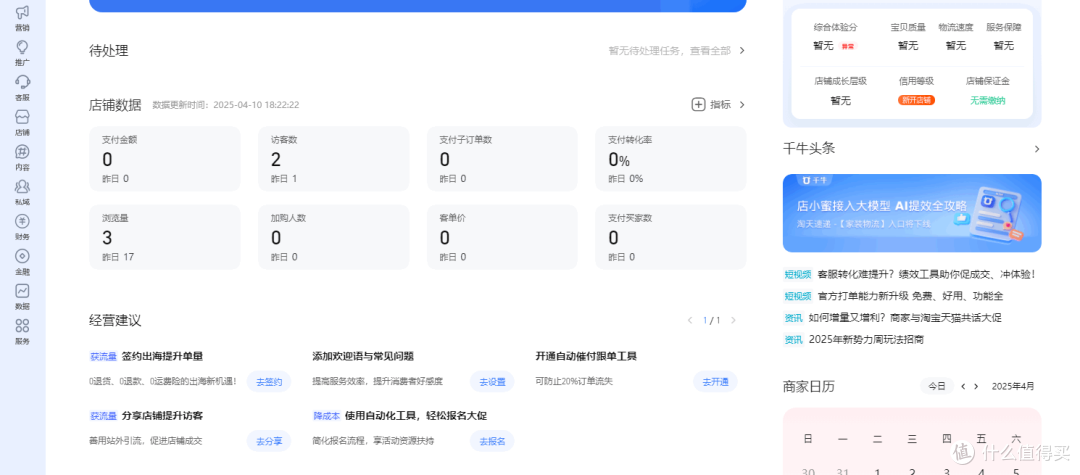Viewport: 1080px width, 475px height.
Task: Open the 支付金额 data card
Action: (165, 158)
